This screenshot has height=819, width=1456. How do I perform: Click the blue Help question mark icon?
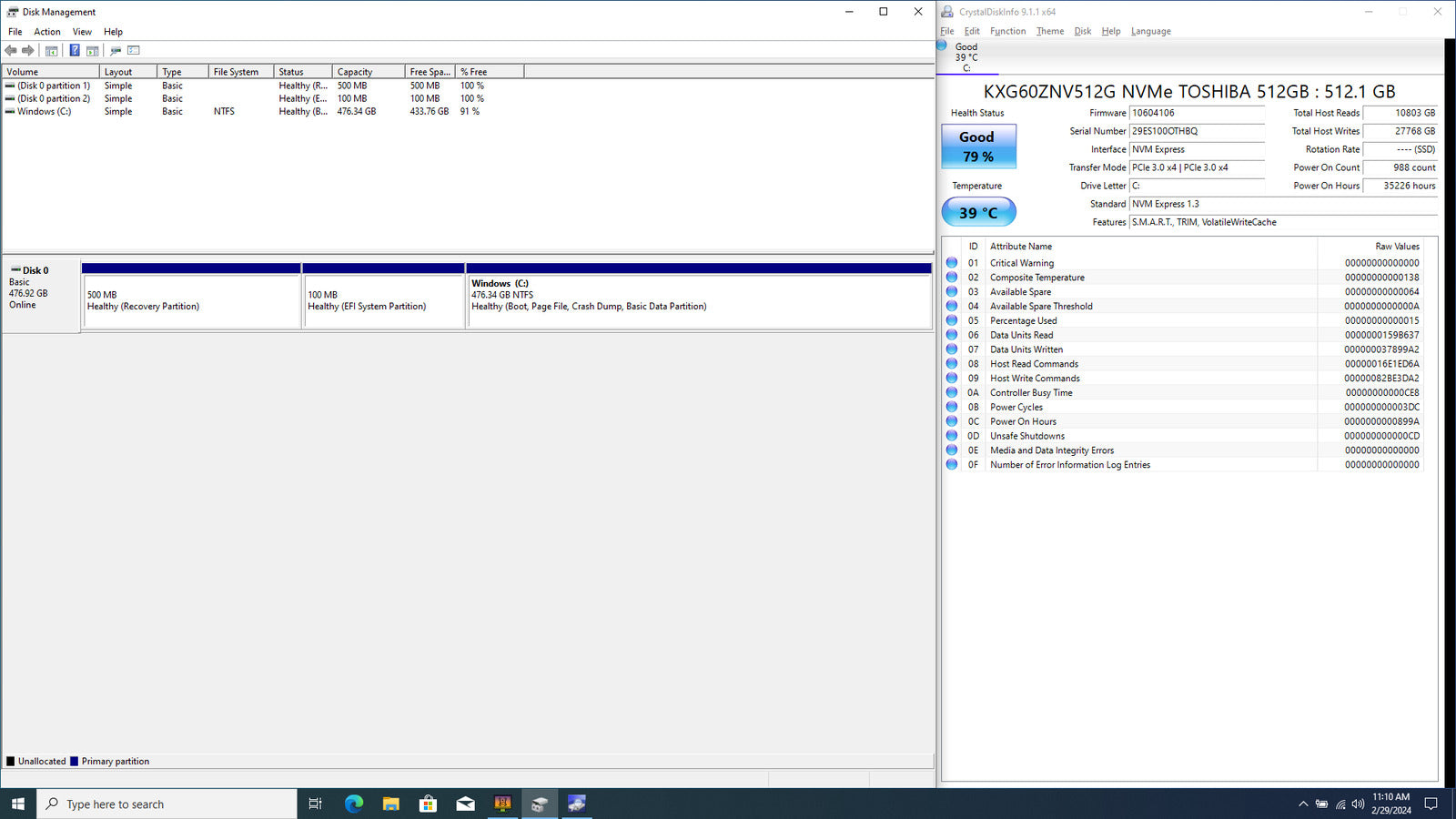tap(75, 51)
